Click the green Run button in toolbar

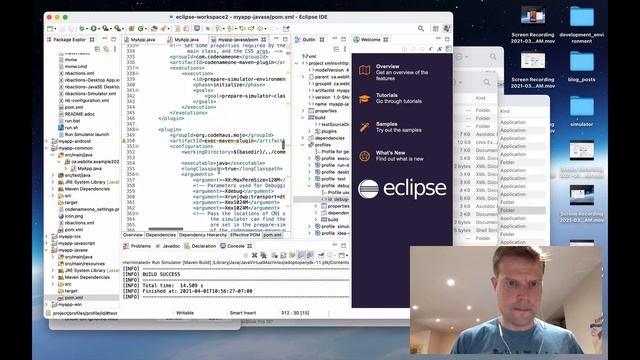coord(93,29)
